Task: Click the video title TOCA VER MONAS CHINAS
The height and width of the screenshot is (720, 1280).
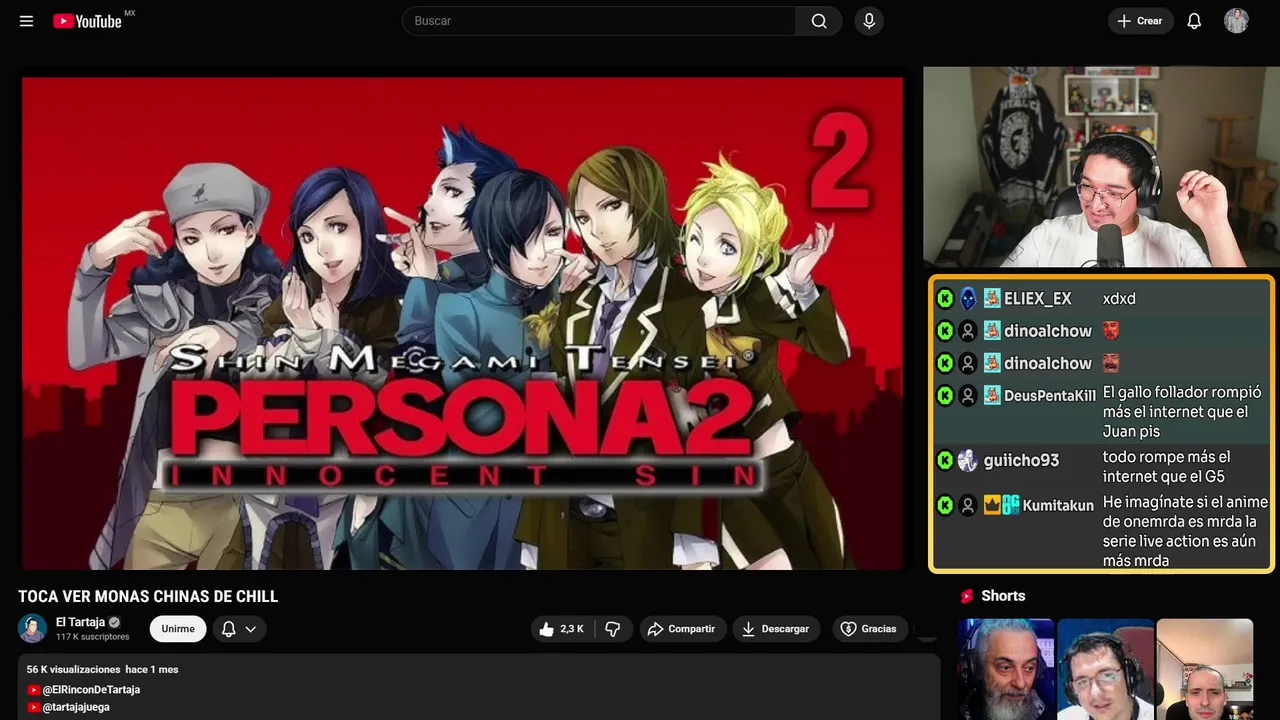Action: tap(148, 597)
